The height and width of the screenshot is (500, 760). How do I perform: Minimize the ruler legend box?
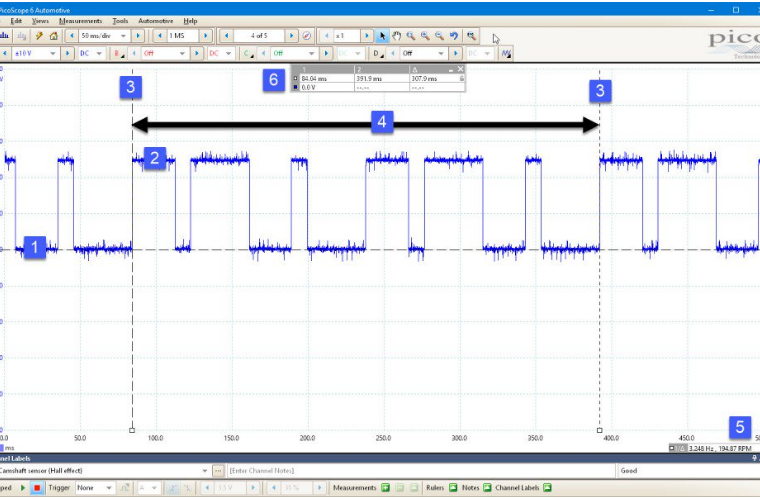click(x=451, y=70)
